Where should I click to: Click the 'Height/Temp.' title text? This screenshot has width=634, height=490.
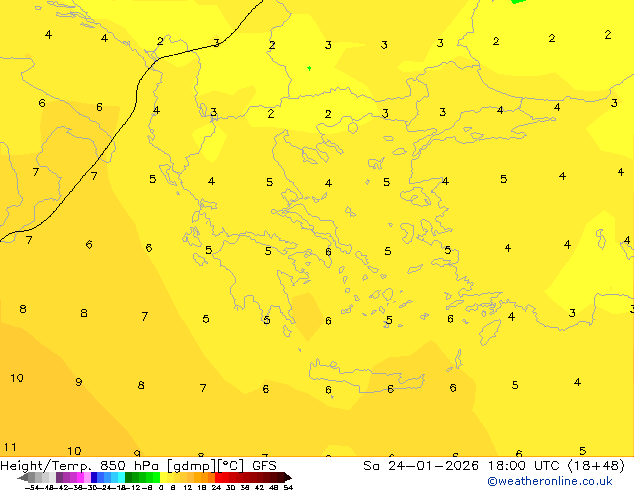coord(47,466)
